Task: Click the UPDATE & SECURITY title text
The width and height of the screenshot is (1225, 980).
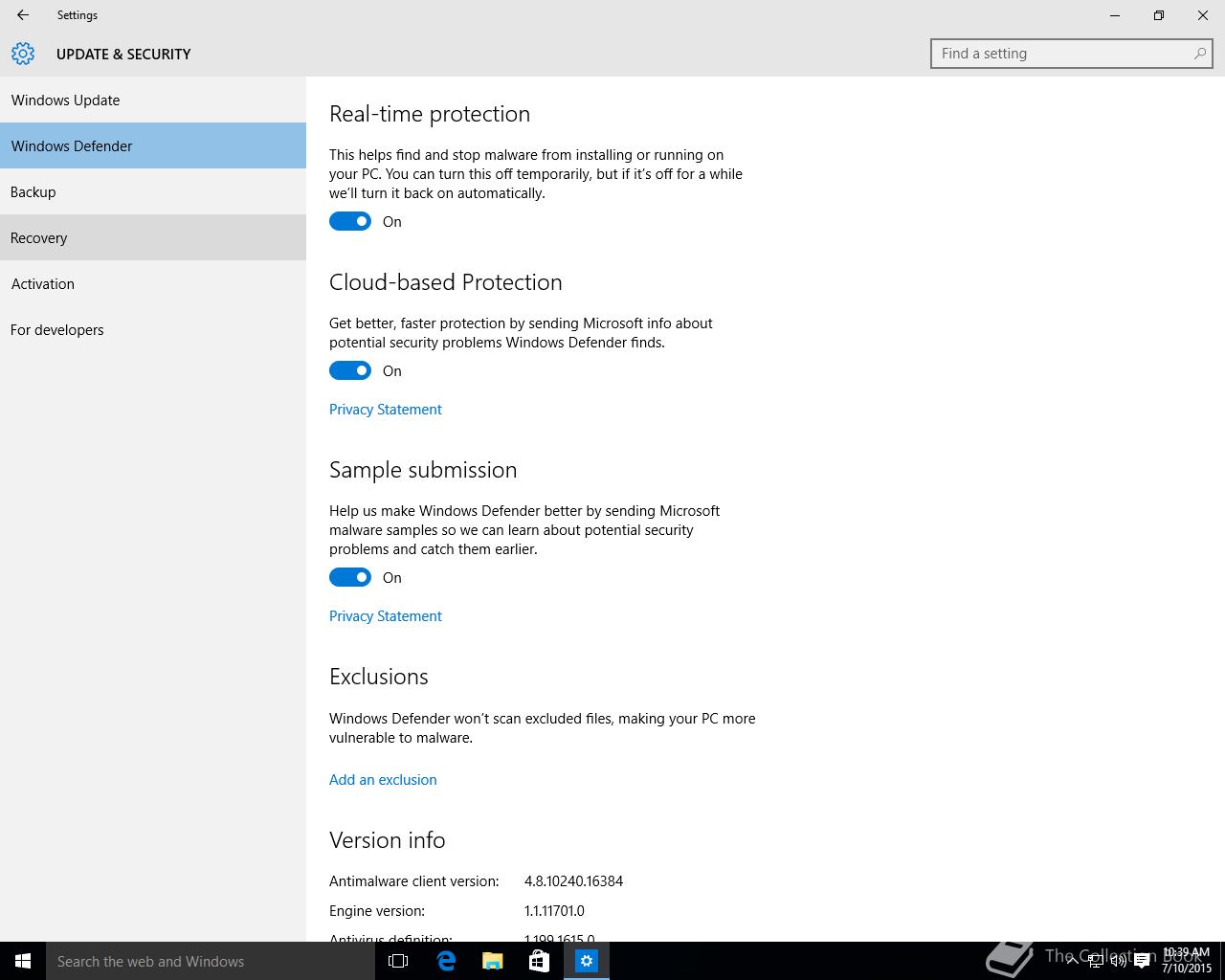Action: coord(123,55)
